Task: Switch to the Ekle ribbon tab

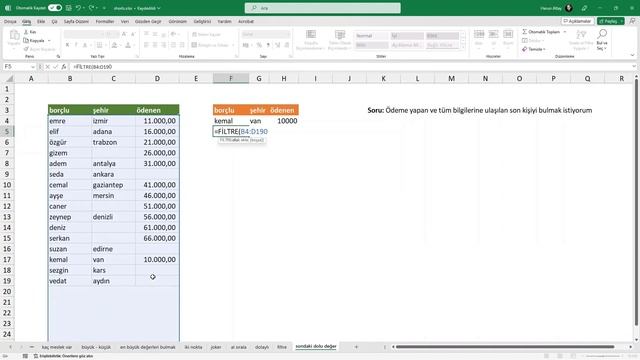Action: click(41, 21)
